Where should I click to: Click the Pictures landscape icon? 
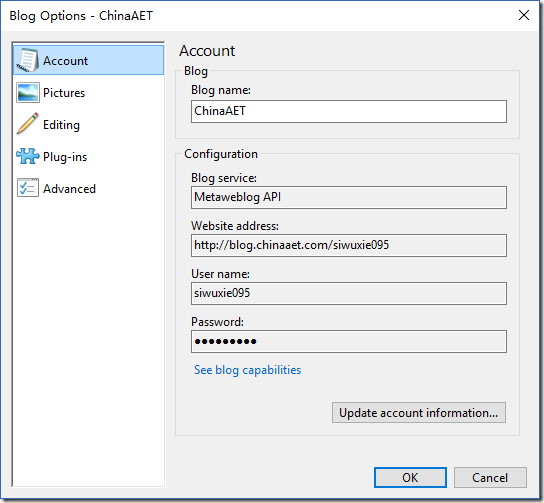click(x=28, y=93)
